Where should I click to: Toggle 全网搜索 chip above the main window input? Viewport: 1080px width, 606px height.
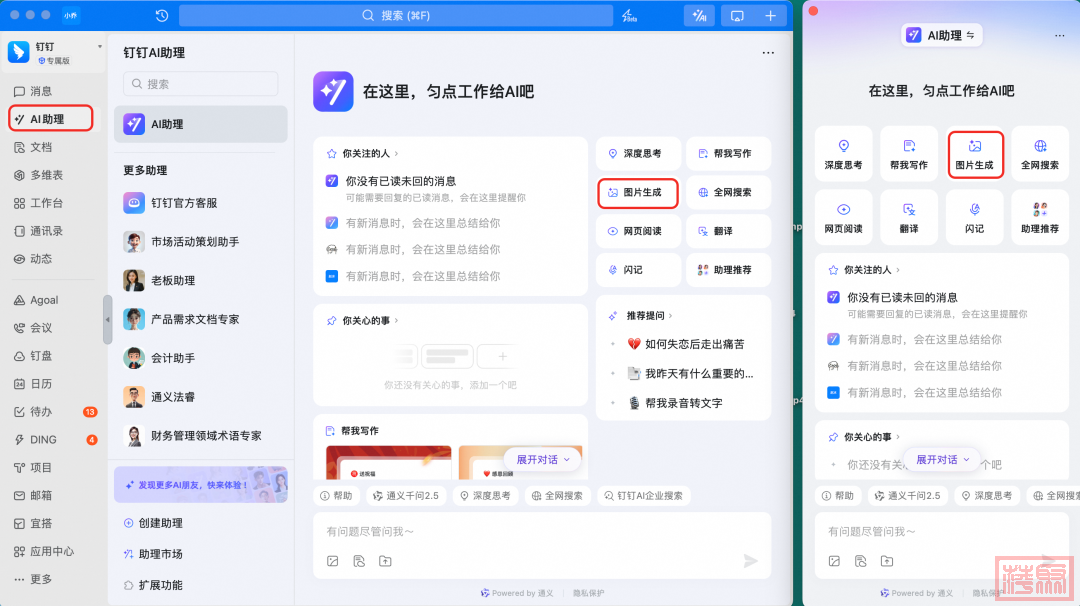pyautogui.click(x=557, y=496)
